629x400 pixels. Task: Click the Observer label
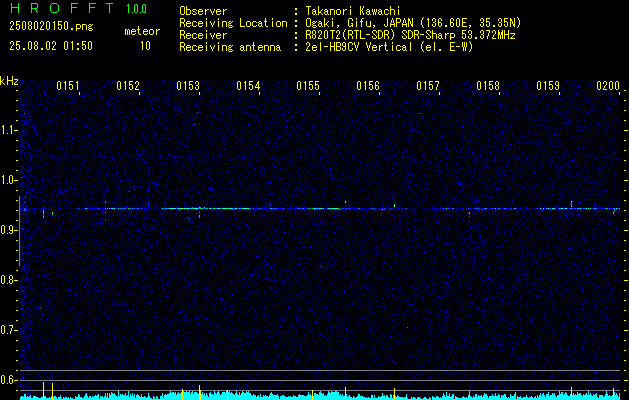(203, 11)
